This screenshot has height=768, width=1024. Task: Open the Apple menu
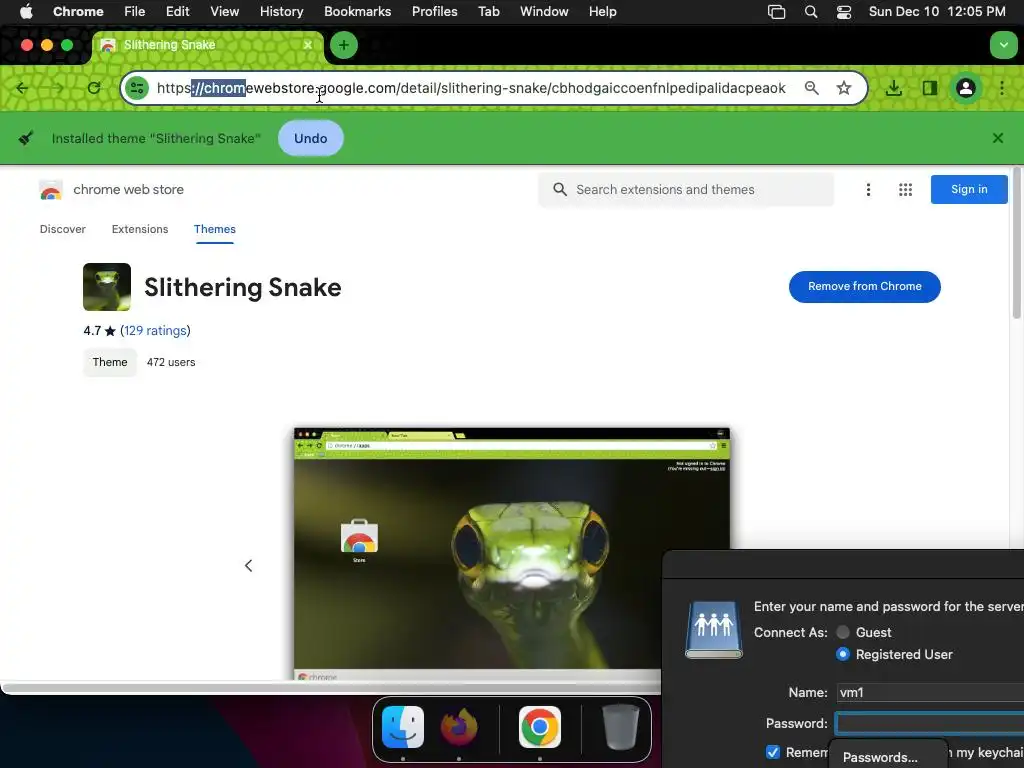pos(26,12)
